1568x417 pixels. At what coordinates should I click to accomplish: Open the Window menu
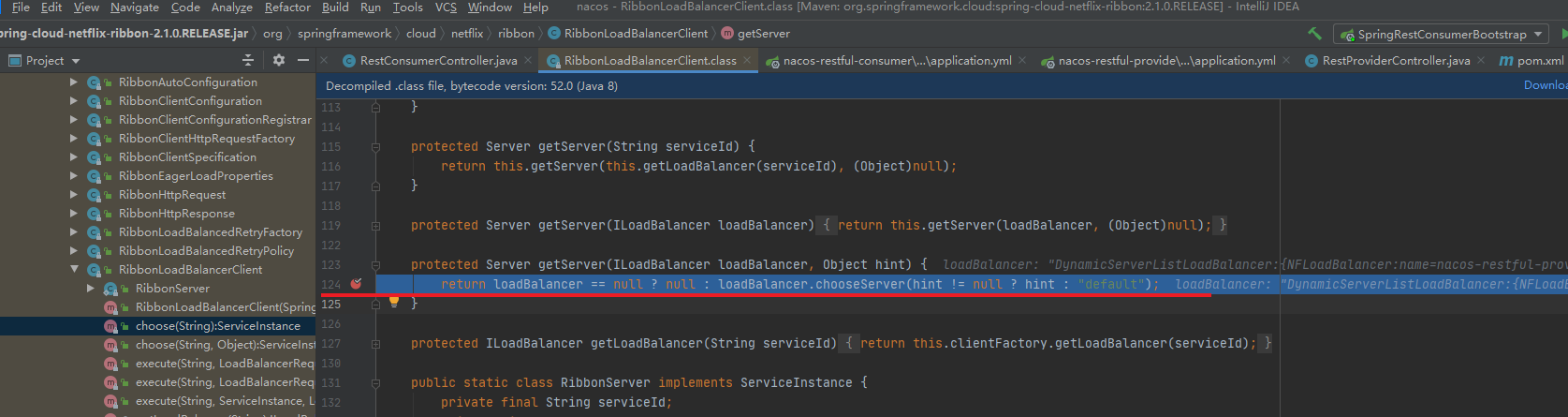490,7
